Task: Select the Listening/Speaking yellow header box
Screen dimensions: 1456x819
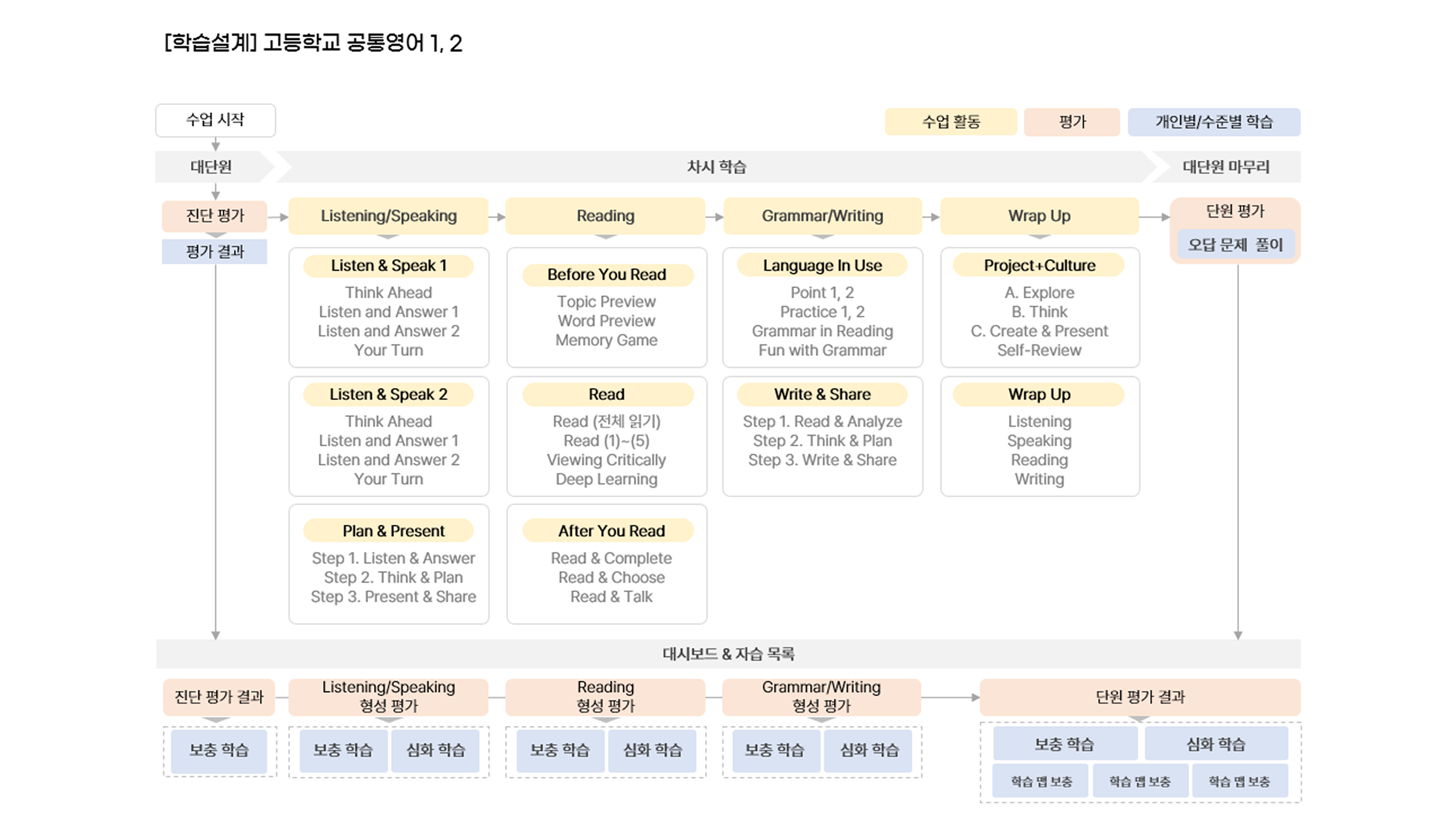Action: pos(388,215)
